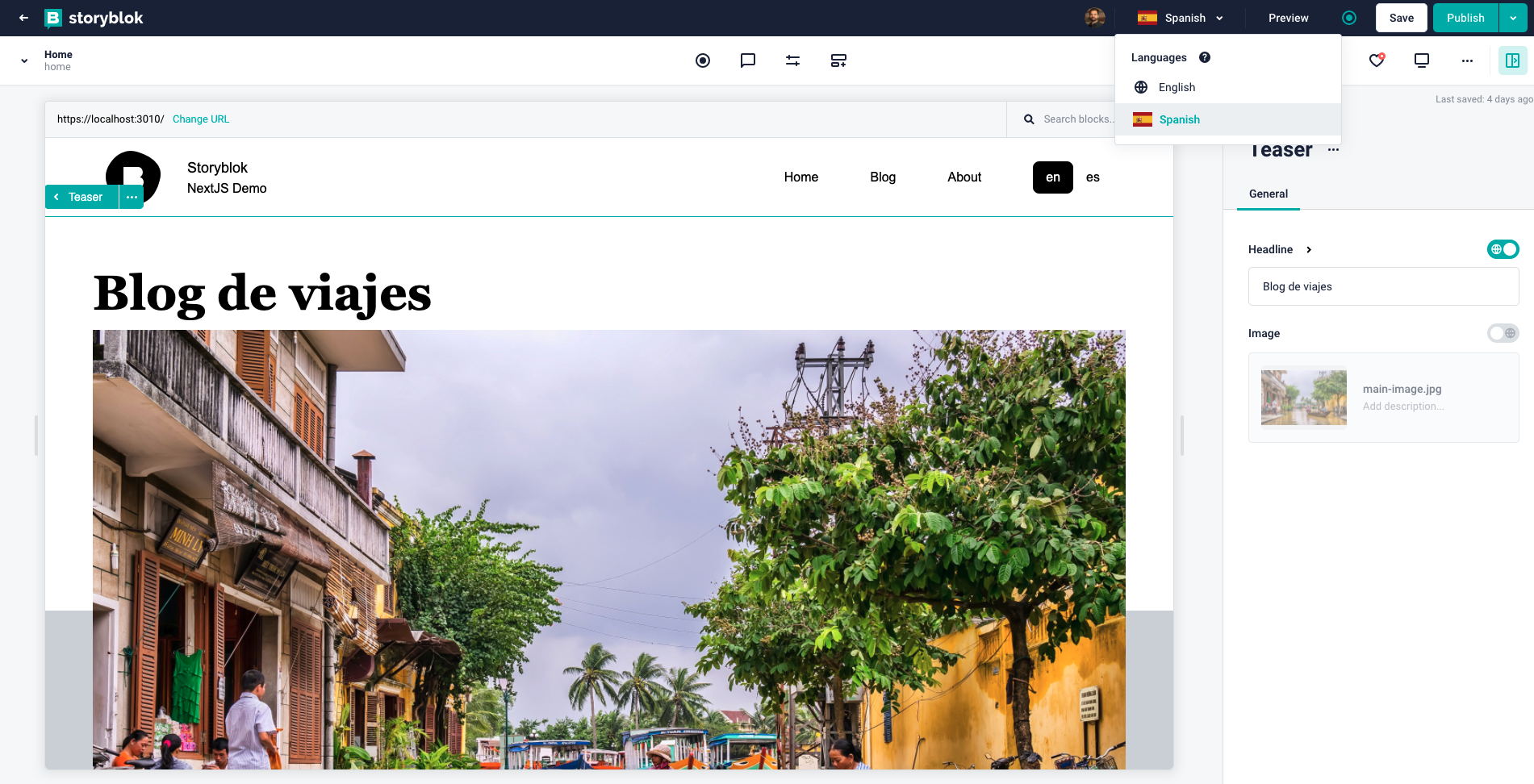1534x784 pixels.
Task: Click the Preview button
Action: [1289, 18]
